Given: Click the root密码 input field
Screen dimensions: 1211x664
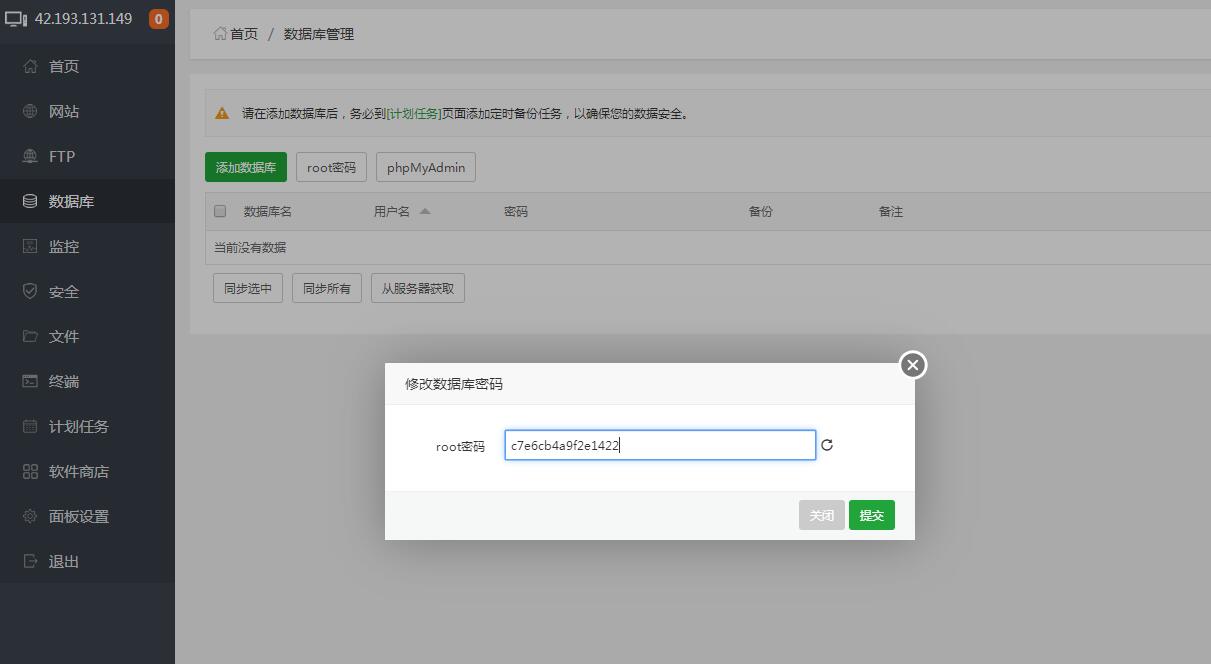Looking at the screenshot, I should point(660,445).
